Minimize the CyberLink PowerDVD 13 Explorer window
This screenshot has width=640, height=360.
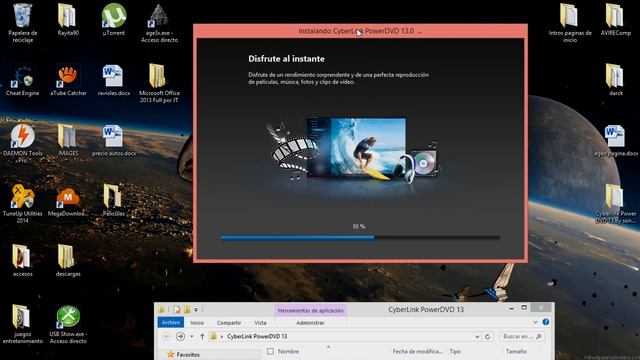pyautogui.click(x=511, y=309)
